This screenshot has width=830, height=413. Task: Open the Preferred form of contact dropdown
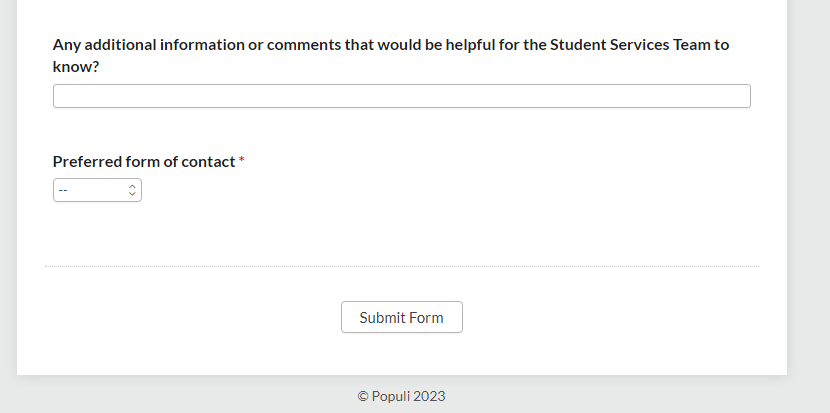[97, 190]
